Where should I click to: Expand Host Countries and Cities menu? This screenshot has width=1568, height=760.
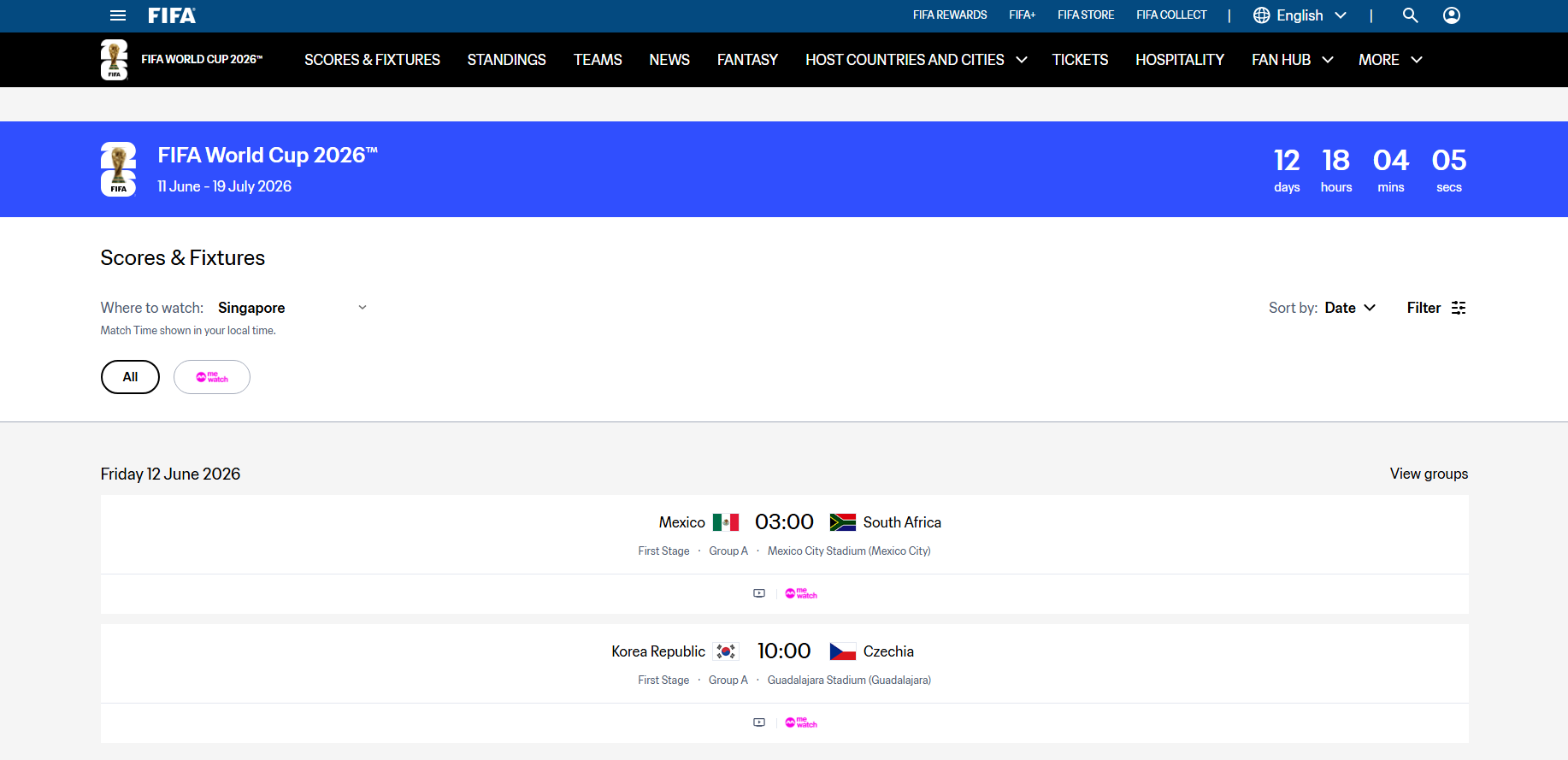(916, 60)
